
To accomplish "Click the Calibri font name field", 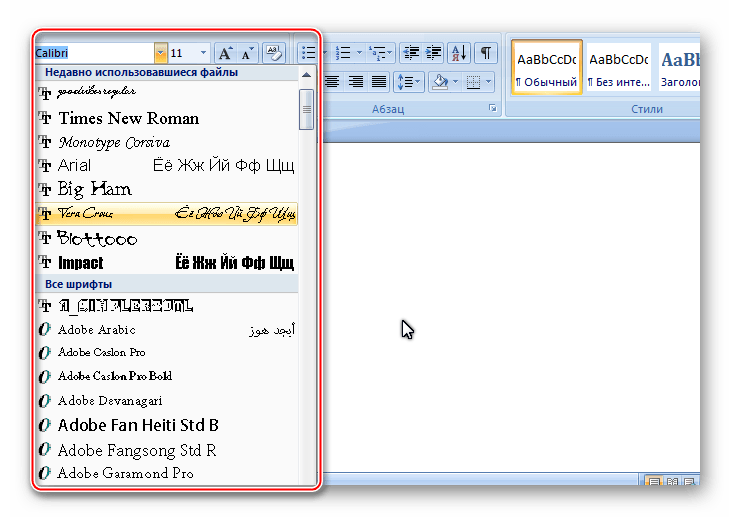I will (x=95, y=53).
